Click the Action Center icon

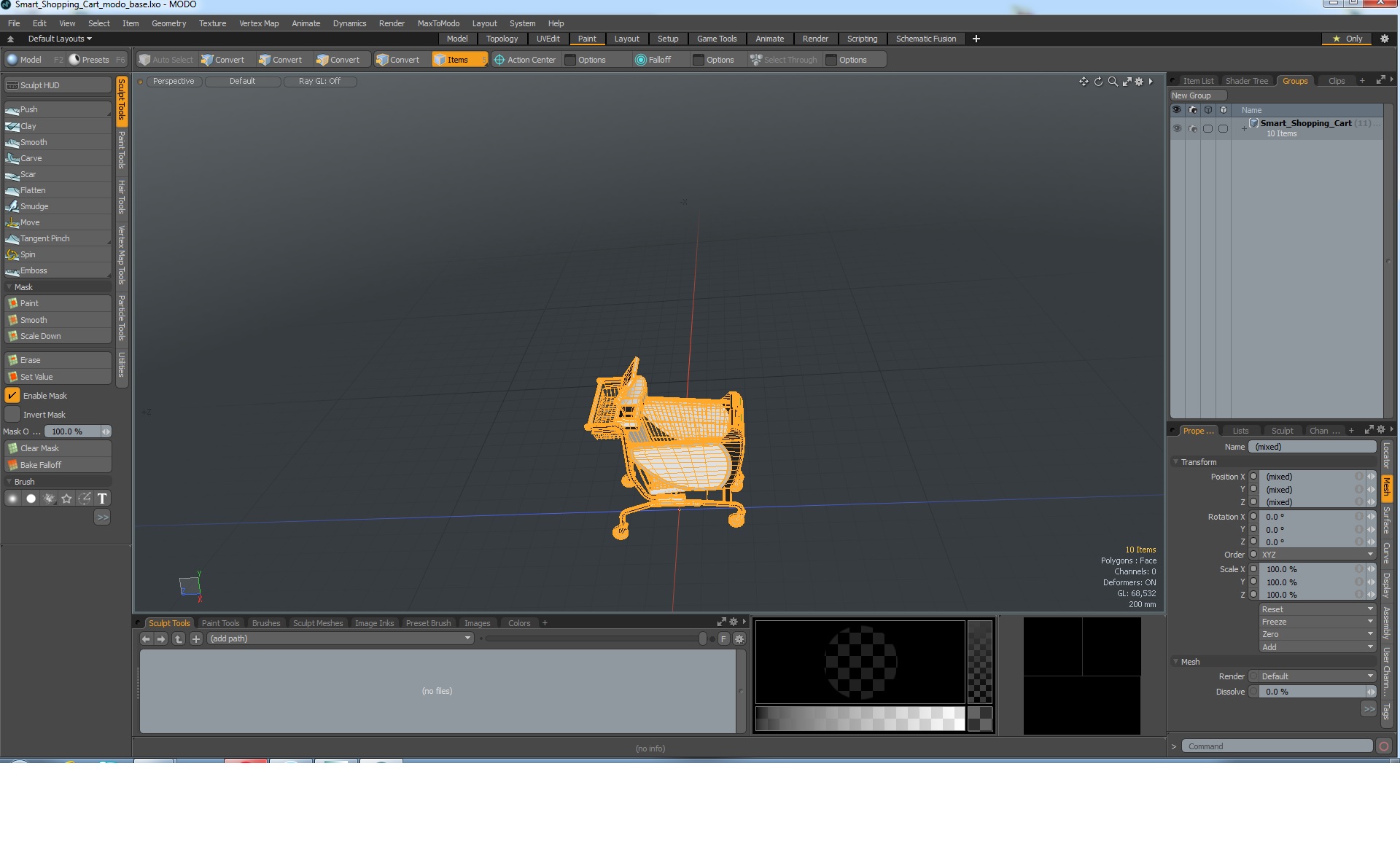pos(499,60)
